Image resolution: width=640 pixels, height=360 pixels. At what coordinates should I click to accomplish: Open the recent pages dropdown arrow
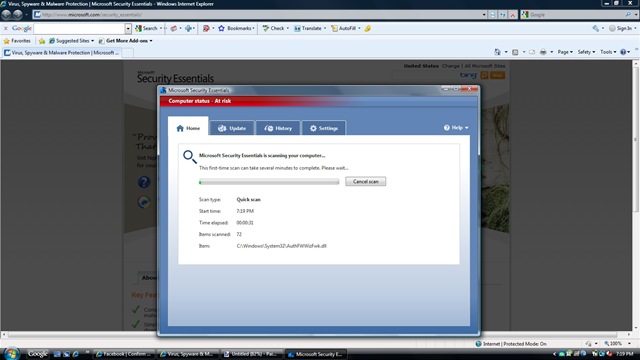(27, 15)
